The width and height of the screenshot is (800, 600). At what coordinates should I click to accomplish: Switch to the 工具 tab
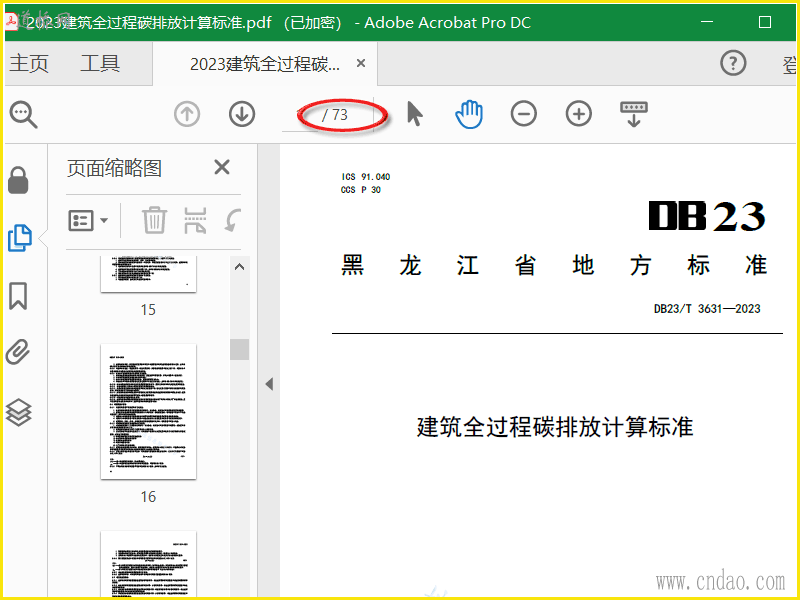[100, 64]
